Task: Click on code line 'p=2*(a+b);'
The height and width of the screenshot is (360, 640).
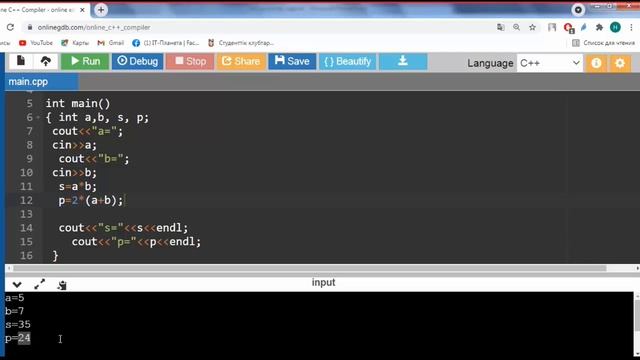Action: pos(91,200)
